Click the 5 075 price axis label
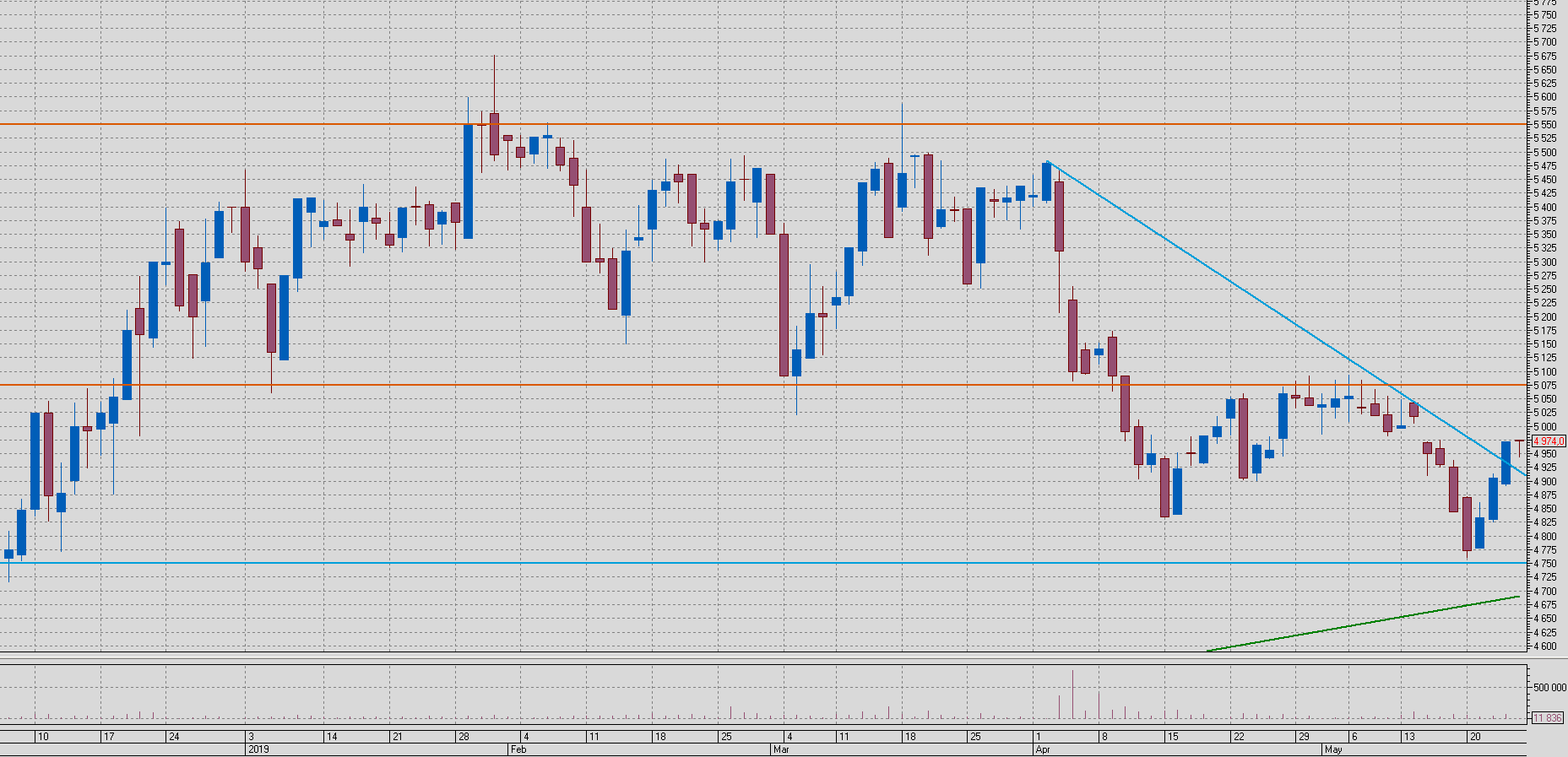This screenshot has height=757, width=1568. pos(1545,386)
